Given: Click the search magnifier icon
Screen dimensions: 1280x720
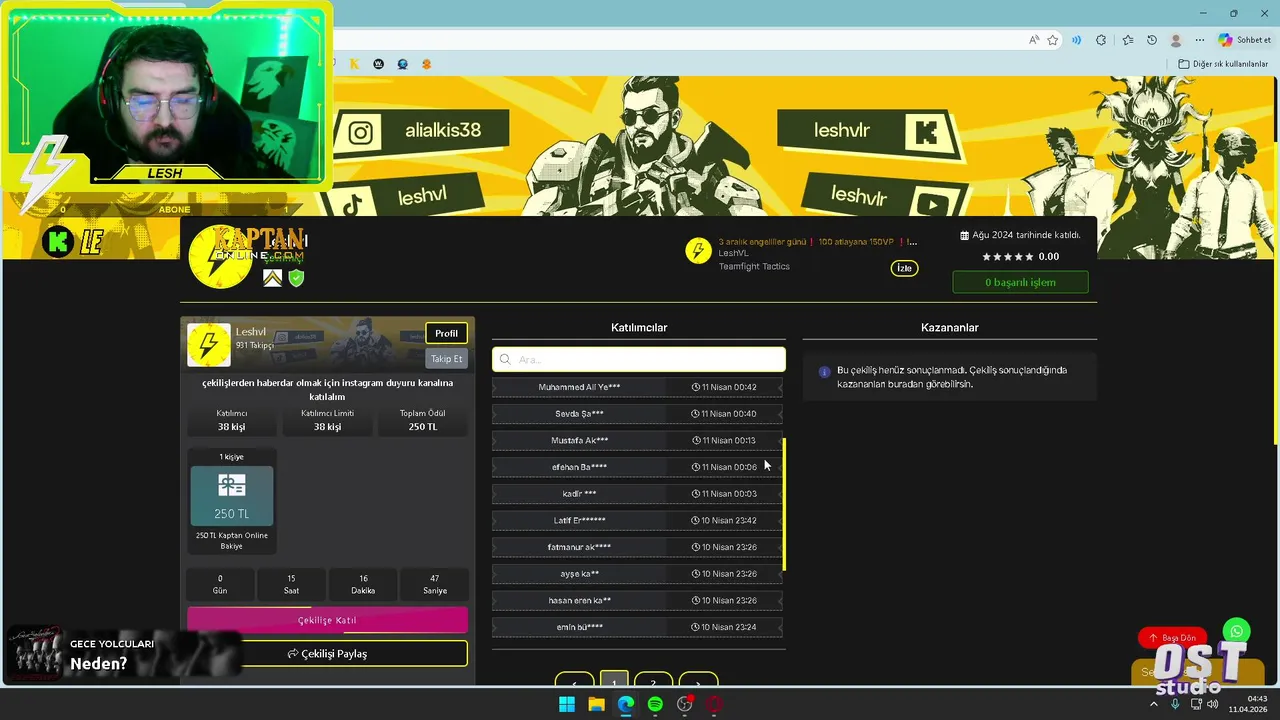Looking at the screenshot, I should coord(505,359).
